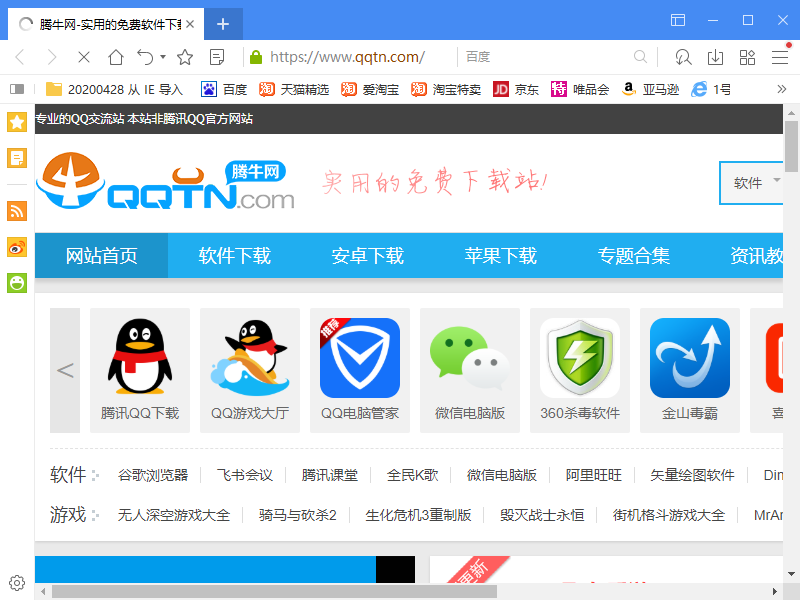
Task: Open the 天猫精选 bookmark
Action: tap(294, 89)
